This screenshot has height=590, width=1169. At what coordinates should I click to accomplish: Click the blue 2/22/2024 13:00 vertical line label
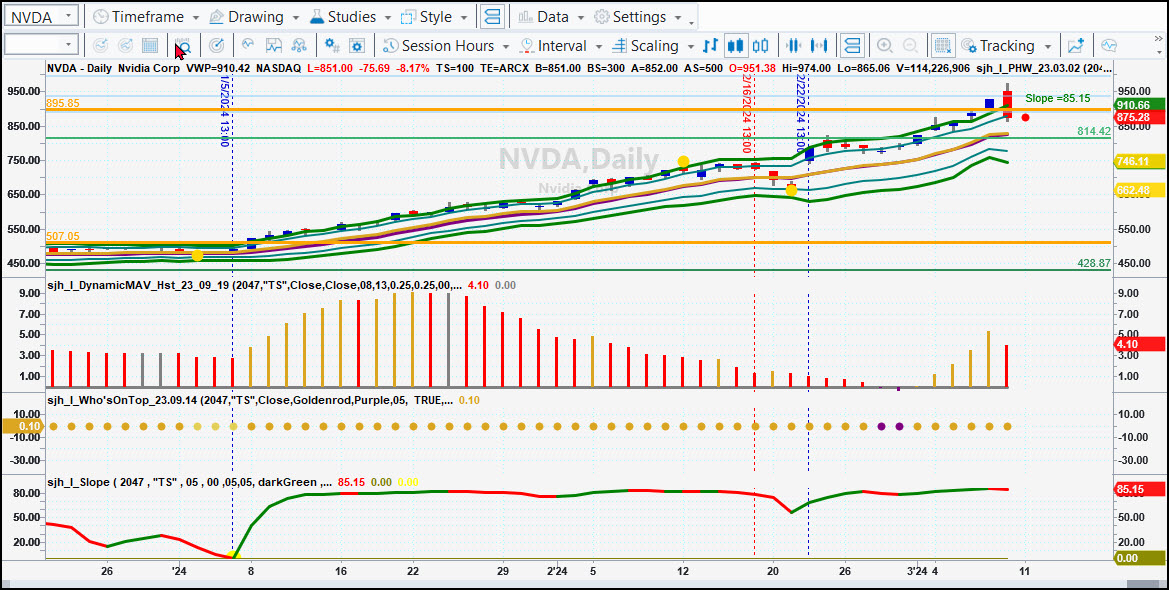pyautogui.click(x=800, y=115)
